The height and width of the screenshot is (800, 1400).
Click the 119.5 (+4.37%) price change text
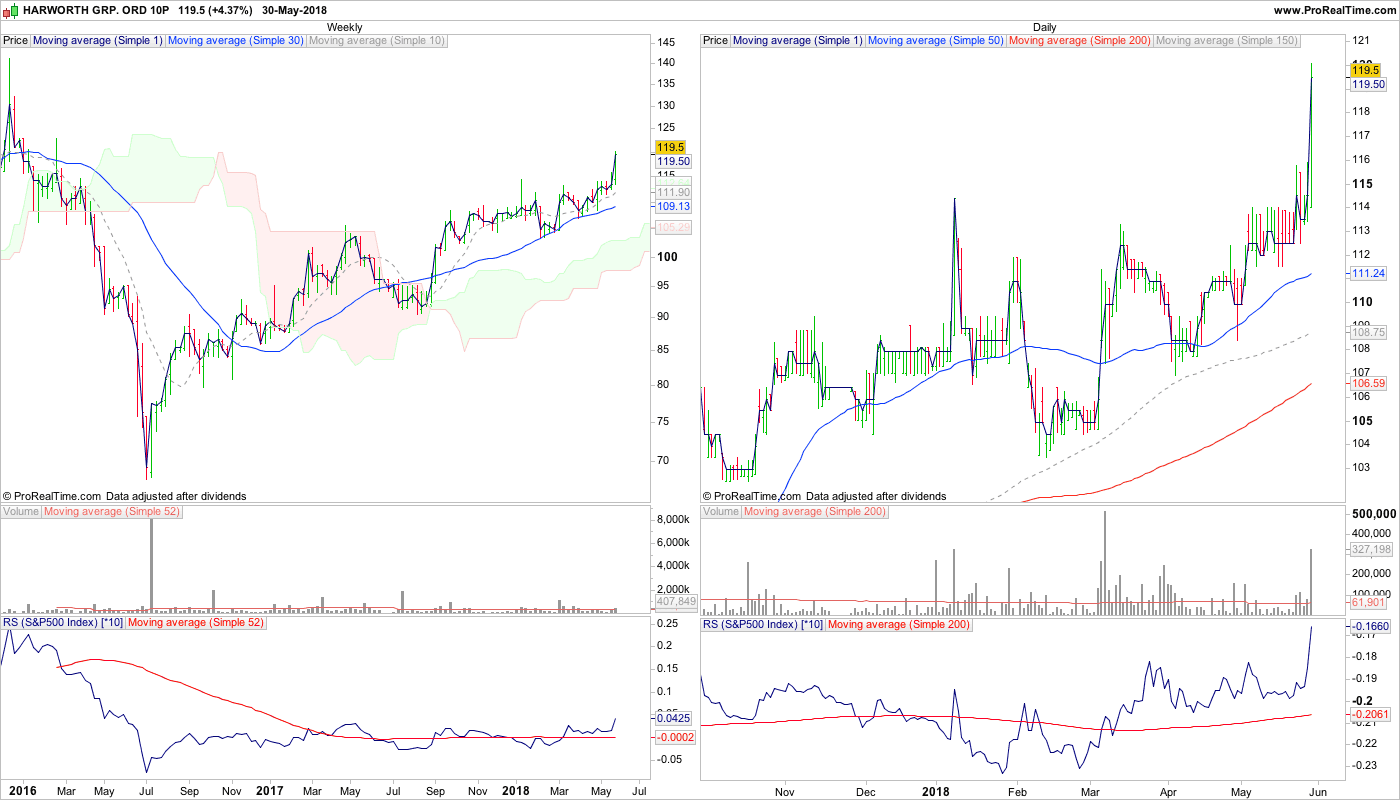(x=215, y=10)
